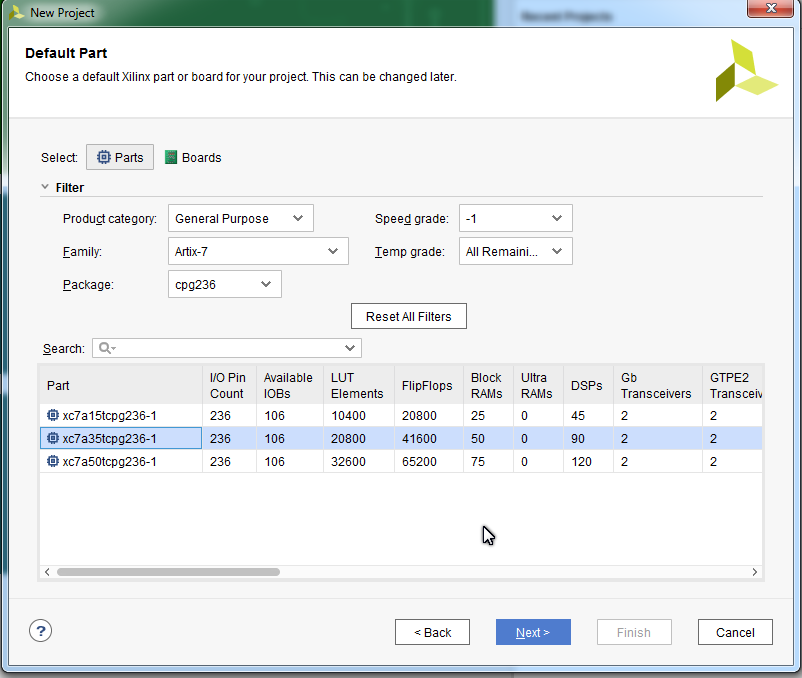Sort by the FlipFlops column header
The width and height of the screenshot is (802, 678).
coord(429,385)
